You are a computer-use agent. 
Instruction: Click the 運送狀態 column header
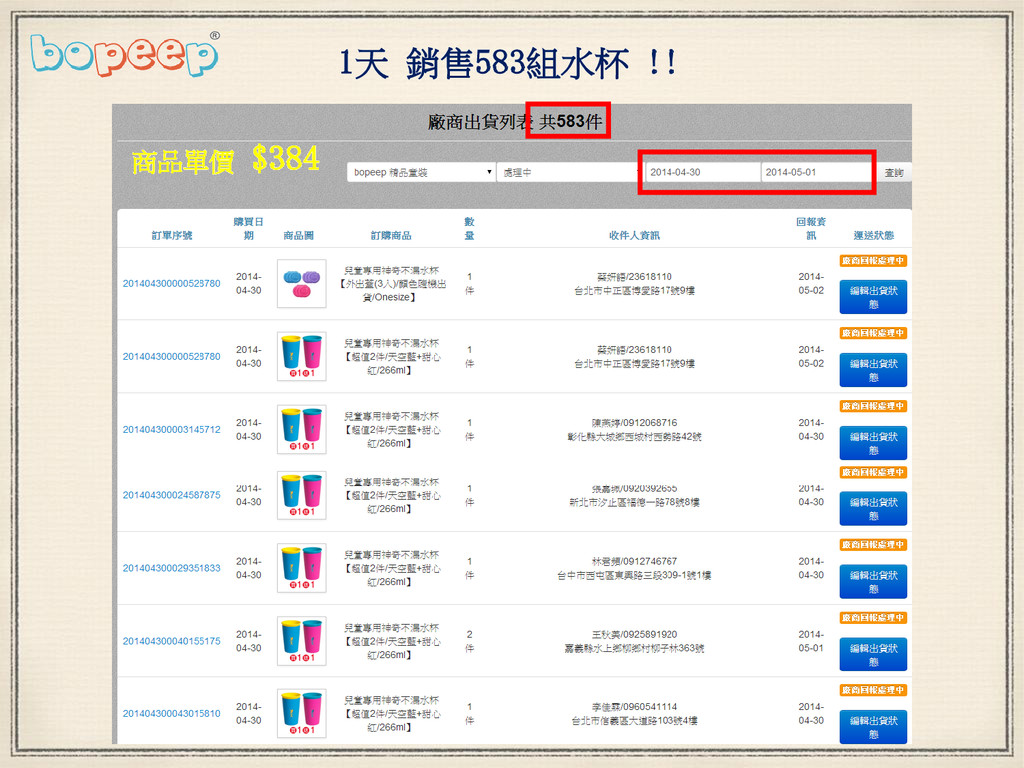pos(873,235)
